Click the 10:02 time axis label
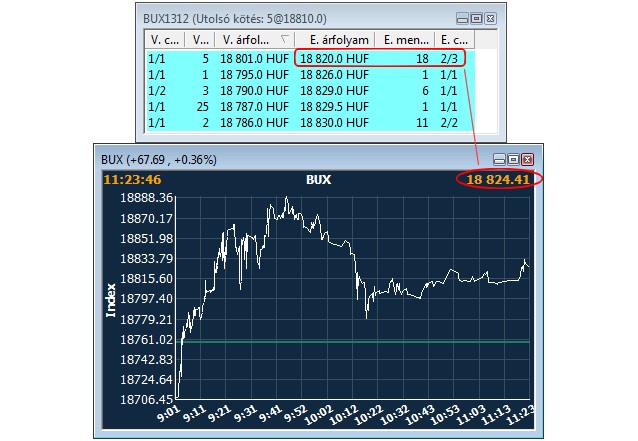The height and width of the screenshot is (441, 638). click(x=319, y=415)
